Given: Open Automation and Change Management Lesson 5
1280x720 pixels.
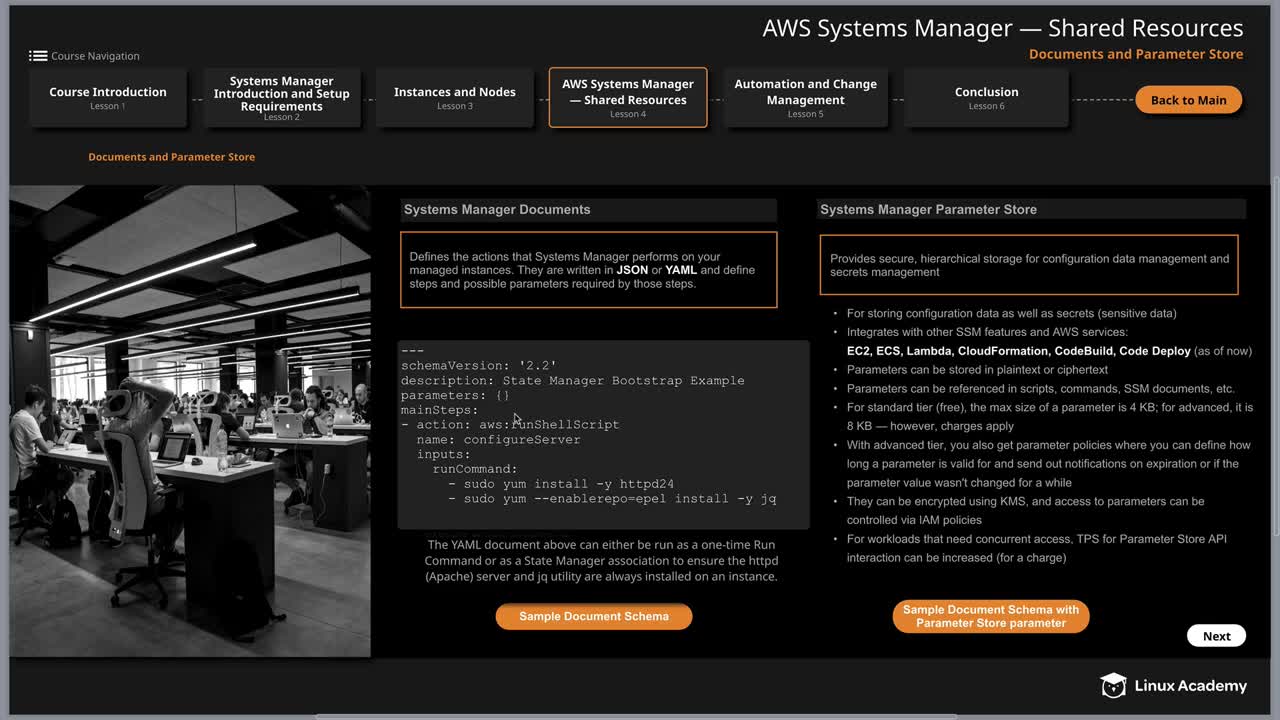Looking at the screenshot, I should coord(806,97).
